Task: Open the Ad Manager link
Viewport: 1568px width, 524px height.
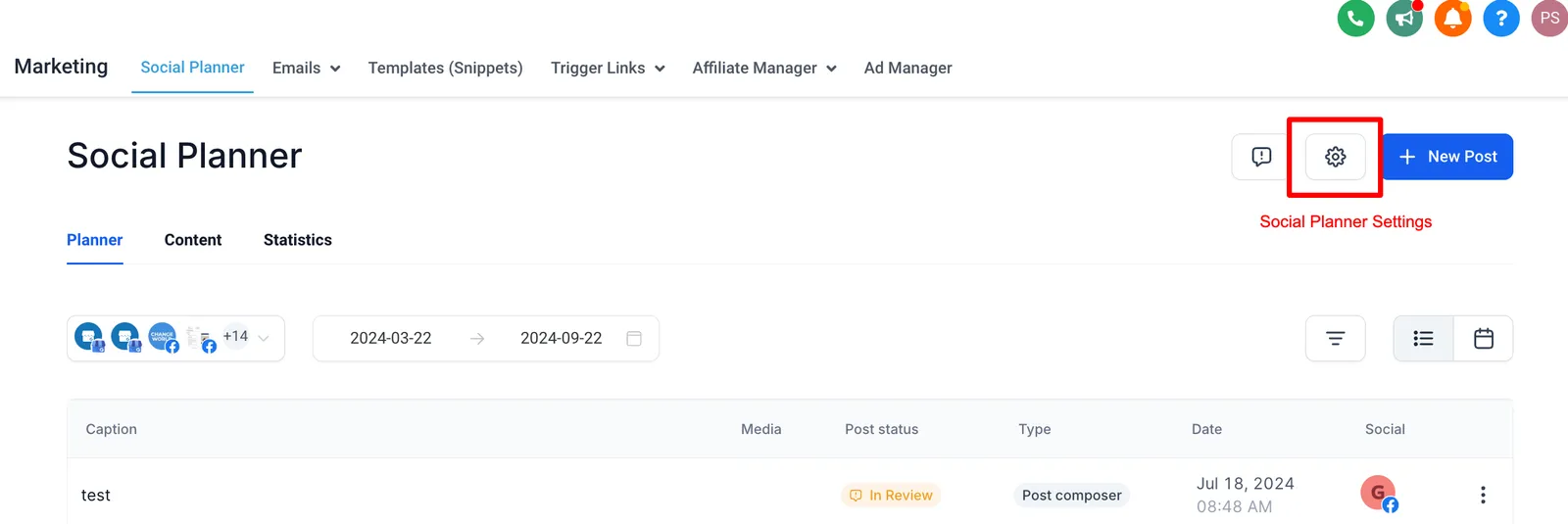Action: click(908, 68)
